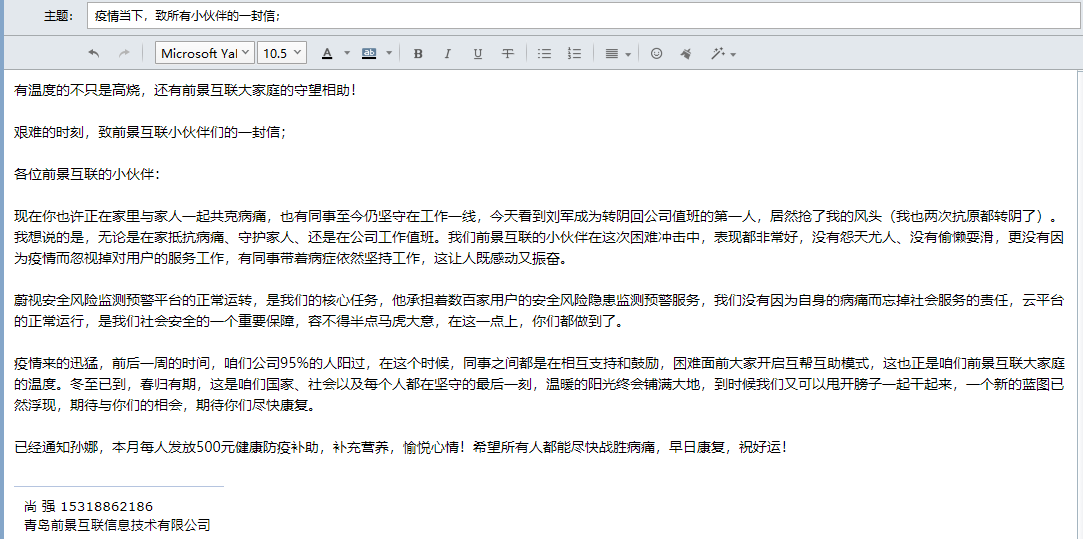Toggle strikethrough formatting
Image resolution: width=1083 pixels, height=539 pixels.
[x=508, y=53]
